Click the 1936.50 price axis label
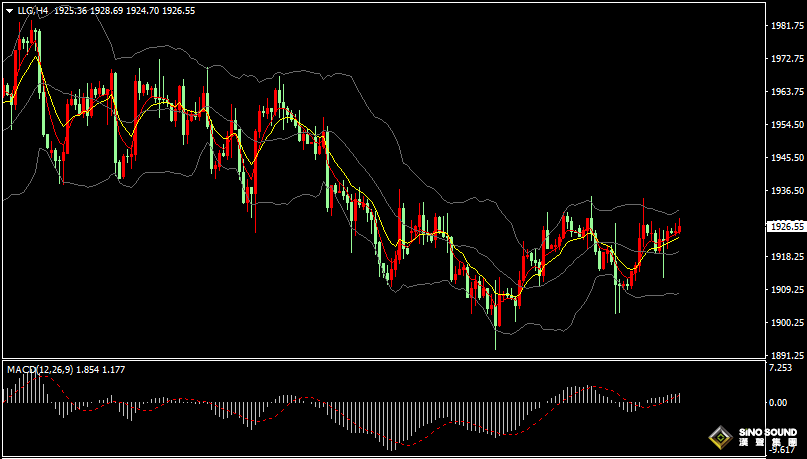 (x=785, y=191)
